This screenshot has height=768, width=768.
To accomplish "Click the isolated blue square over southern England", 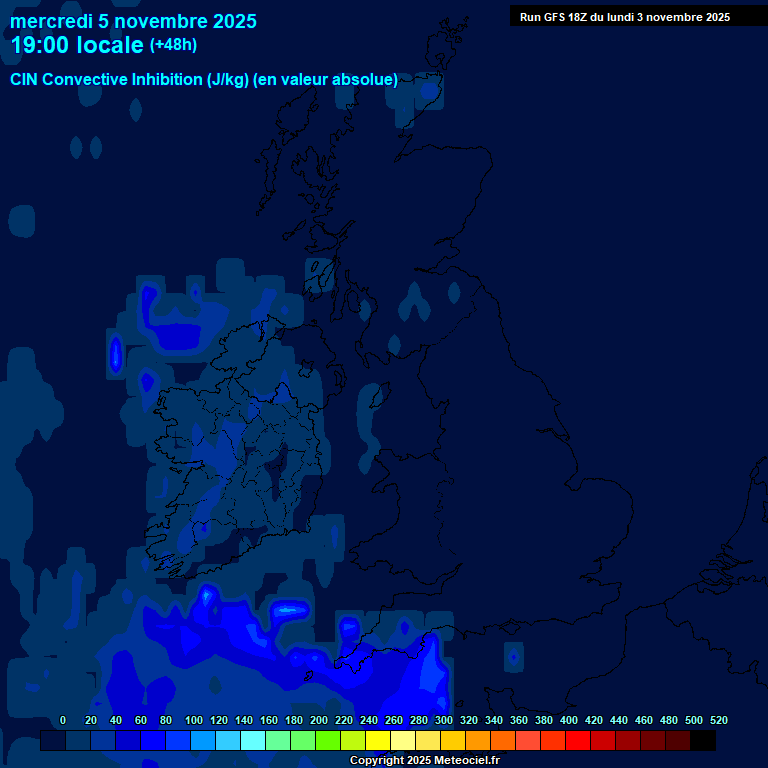I will click(x=513, y=657).
